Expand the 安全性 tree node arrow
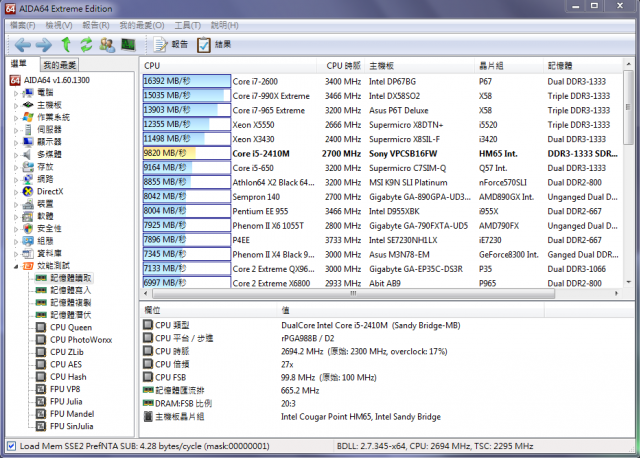This screenshot has width=640, height=458. tap(16, 229)
